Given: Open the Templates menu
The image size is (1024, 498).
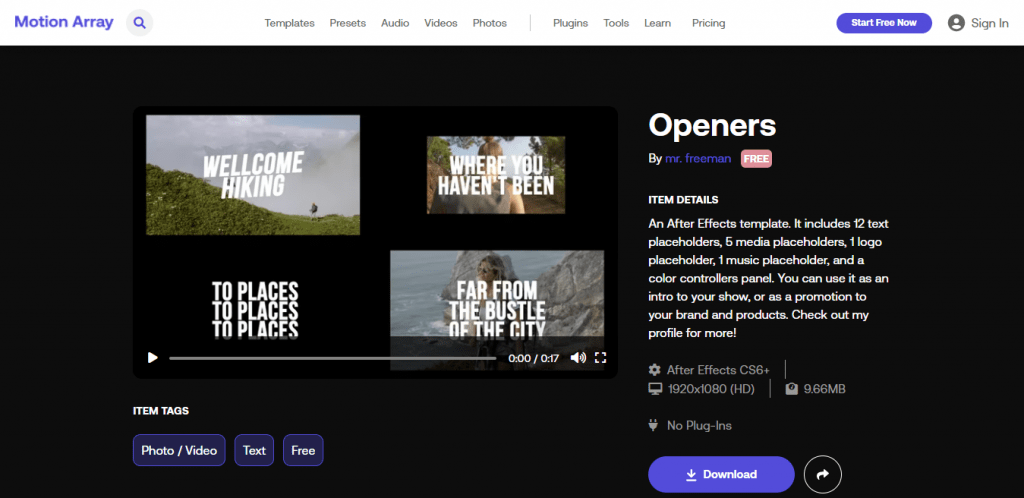Looking at the screenshot, I should coord(289,23).
